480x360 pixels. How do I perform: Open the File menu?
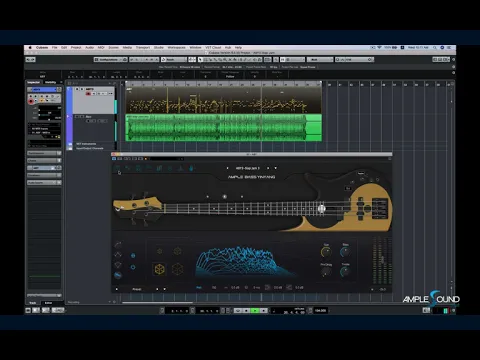55,48
